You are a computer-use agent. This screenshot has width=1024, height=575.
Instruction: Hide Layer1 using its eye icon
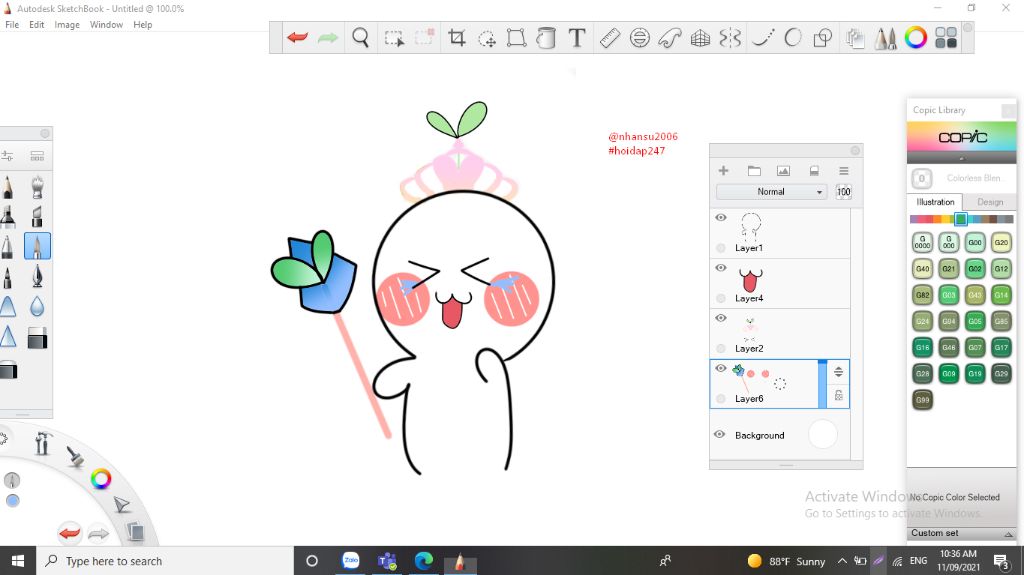[x=720, y=218]
